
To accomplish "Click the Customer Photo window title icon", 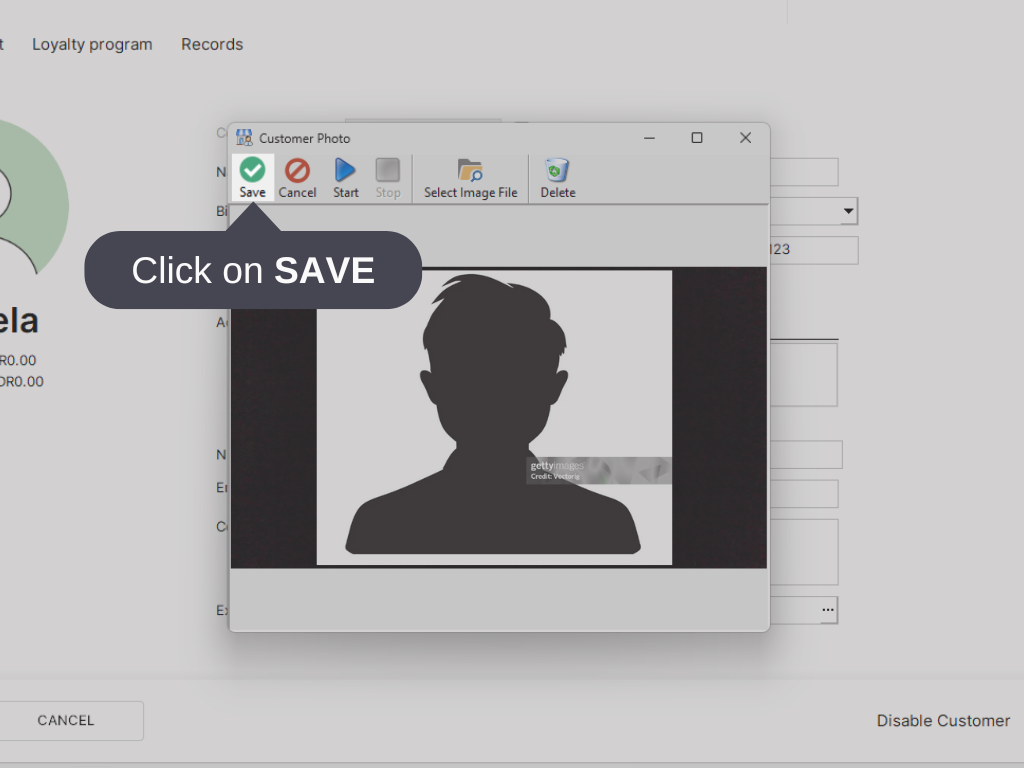I will pos(244,138).
